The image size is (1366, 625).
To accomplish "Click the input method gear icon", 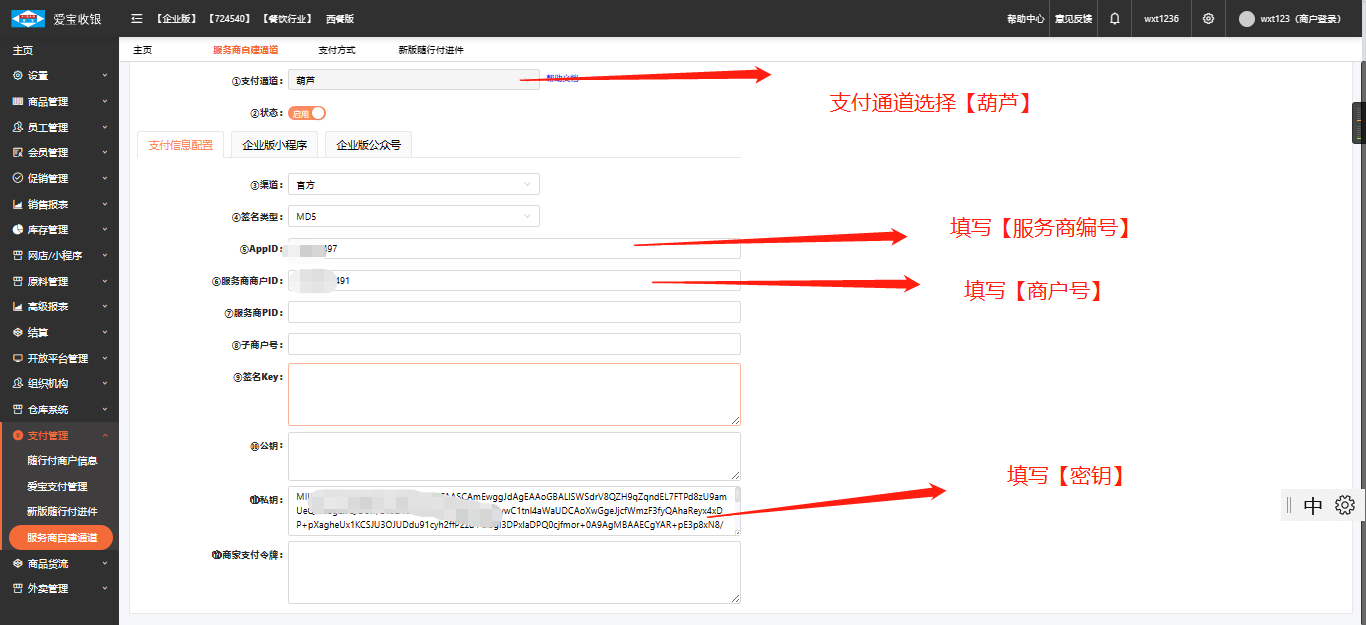I will pos(1344,505).
